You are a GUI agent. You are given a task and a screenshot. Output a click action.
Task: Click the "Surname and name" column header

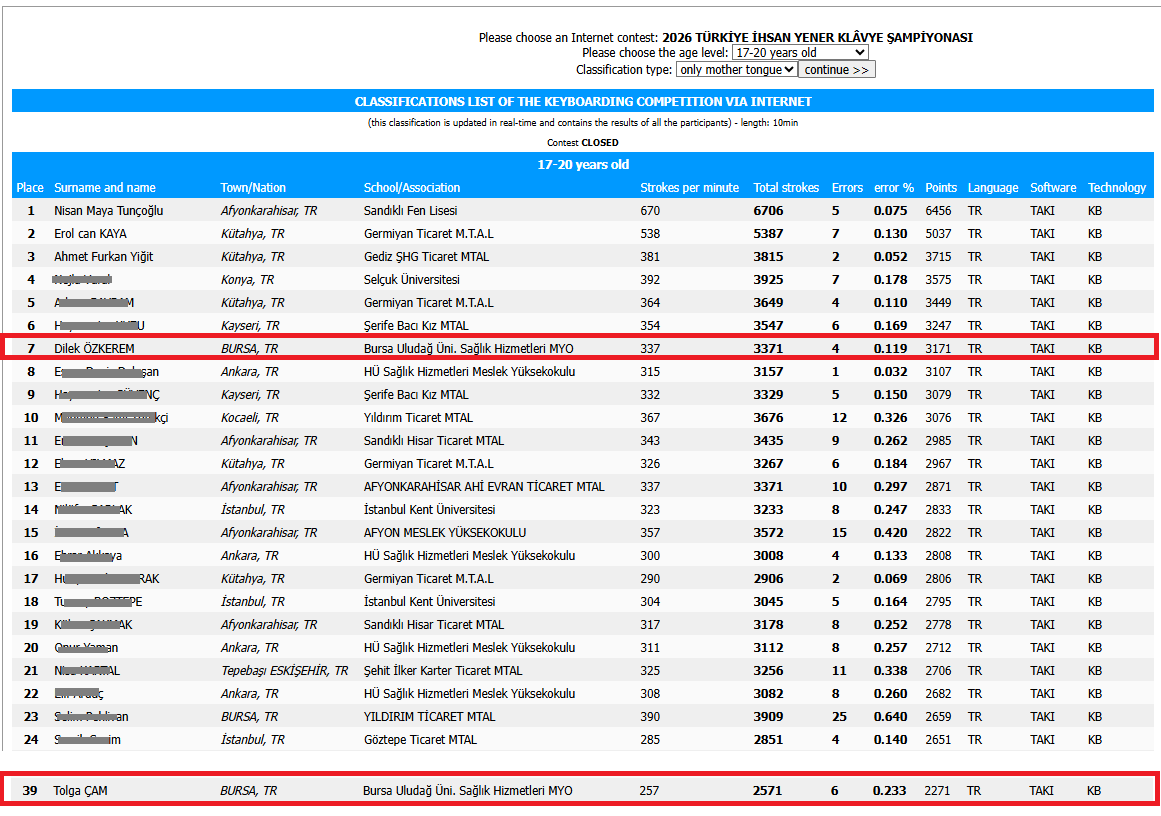click(105, 188)
